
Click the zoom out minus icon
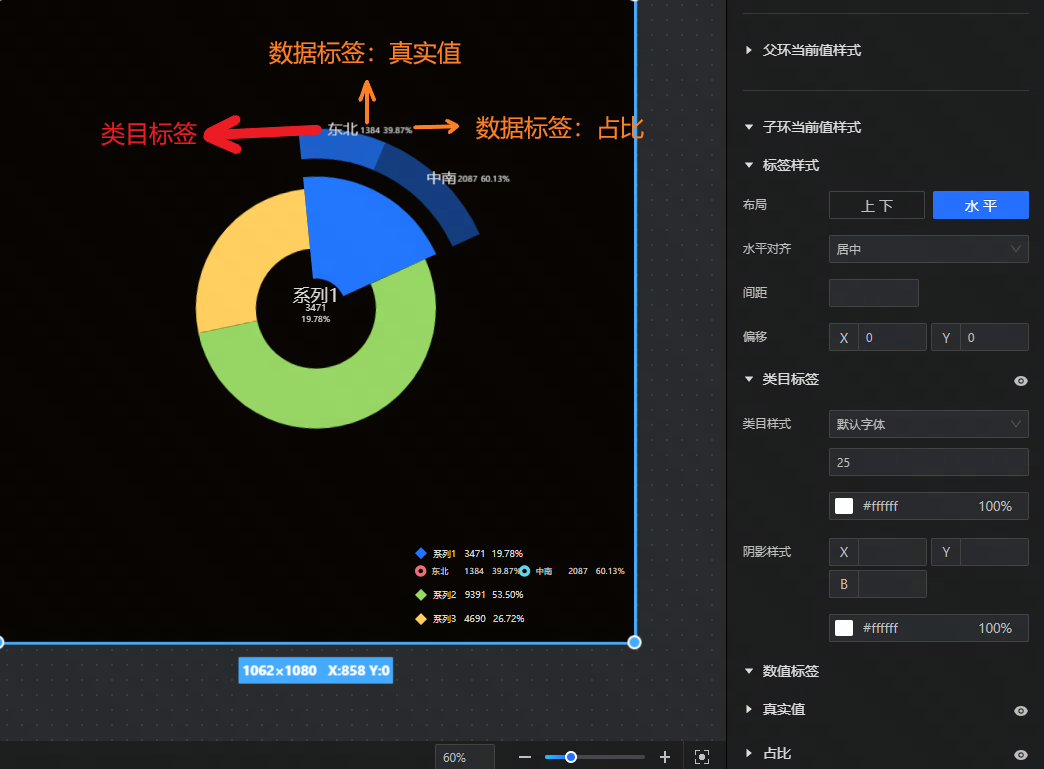[525, 757]
